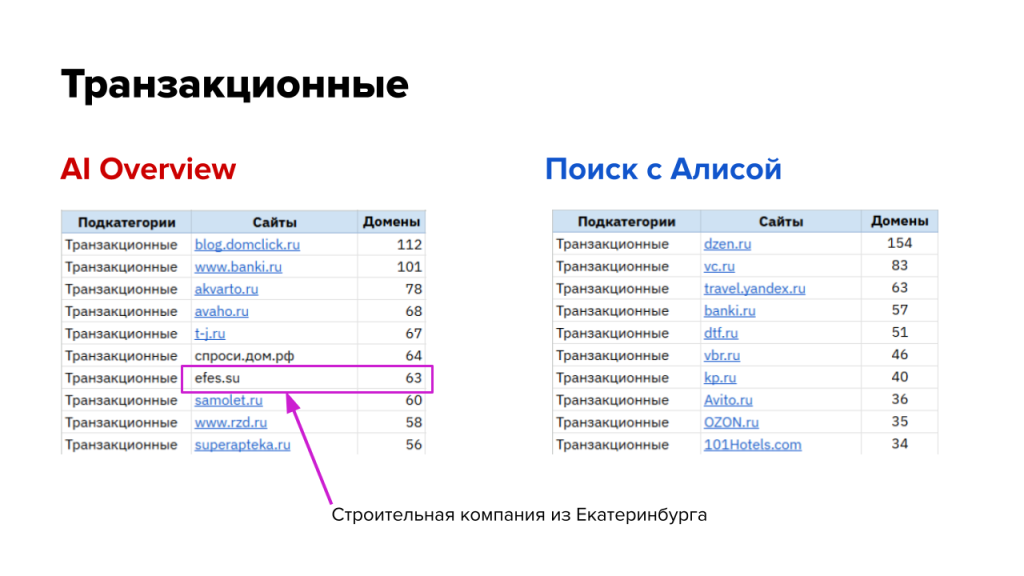Viewport: 1024px width, 576px height.
Task: Open the Avito.ru link
Action: click(728, 400)
